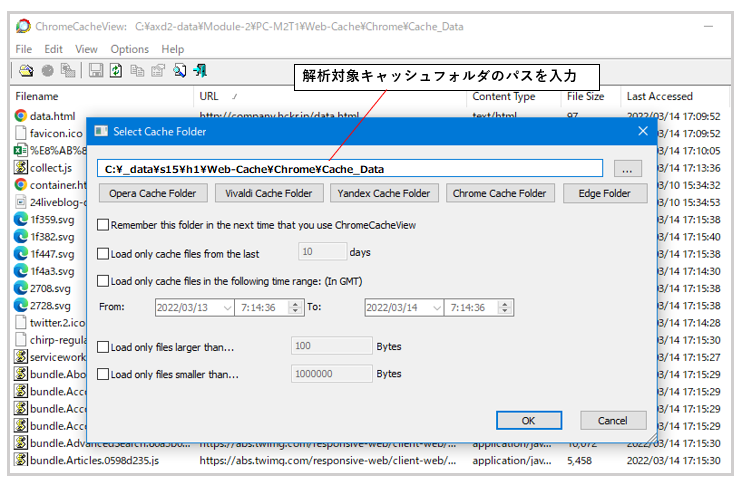Dismiss the dialog with Cancel
This screenshot has width=738, height=489.
pos(613,420)
